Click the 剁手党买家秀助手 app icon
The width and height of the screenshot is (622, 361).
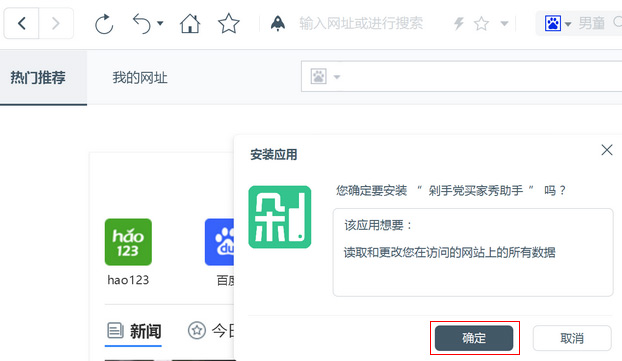click(x=280, y=217)
